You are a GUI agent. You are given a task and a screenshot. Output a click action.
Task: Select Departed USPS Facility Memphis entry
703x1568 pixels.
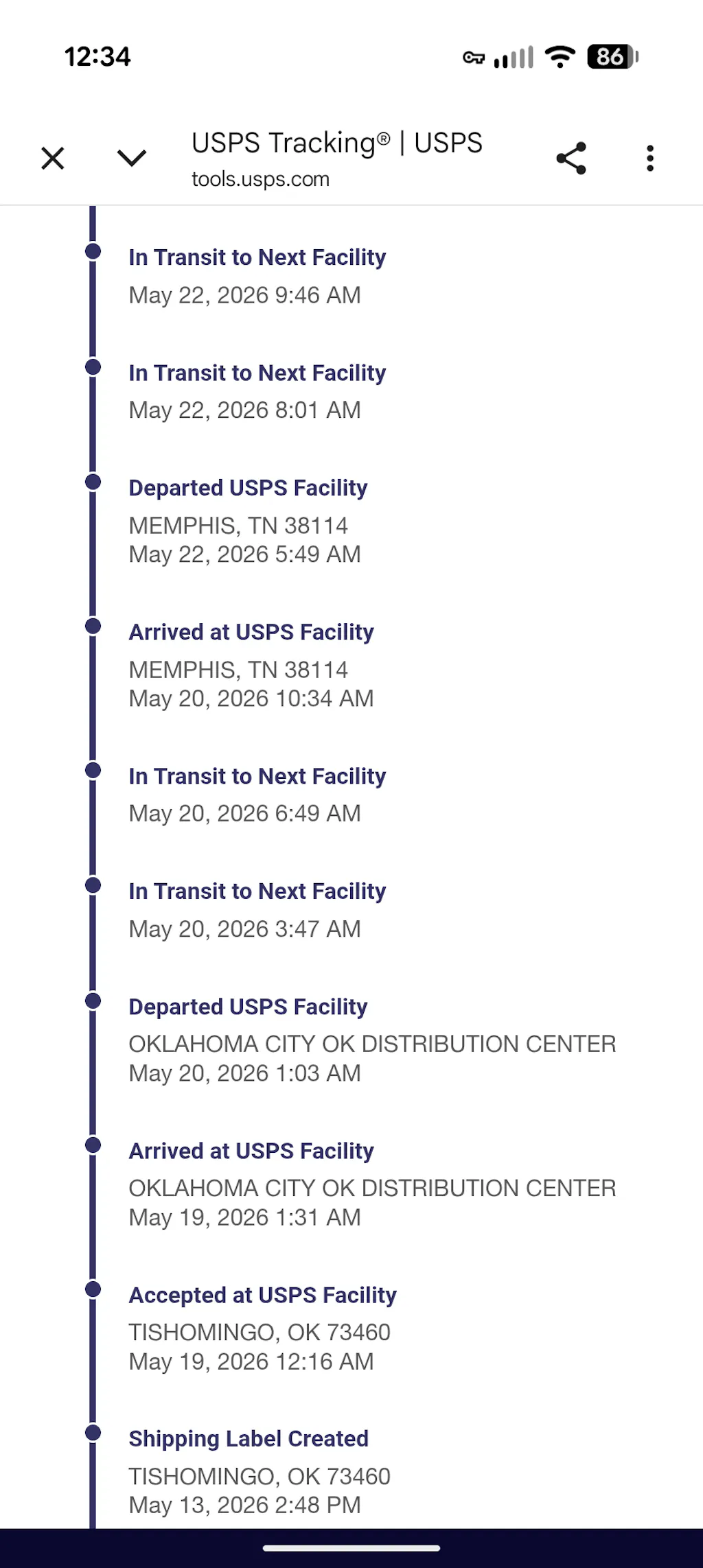pos(248,521)
